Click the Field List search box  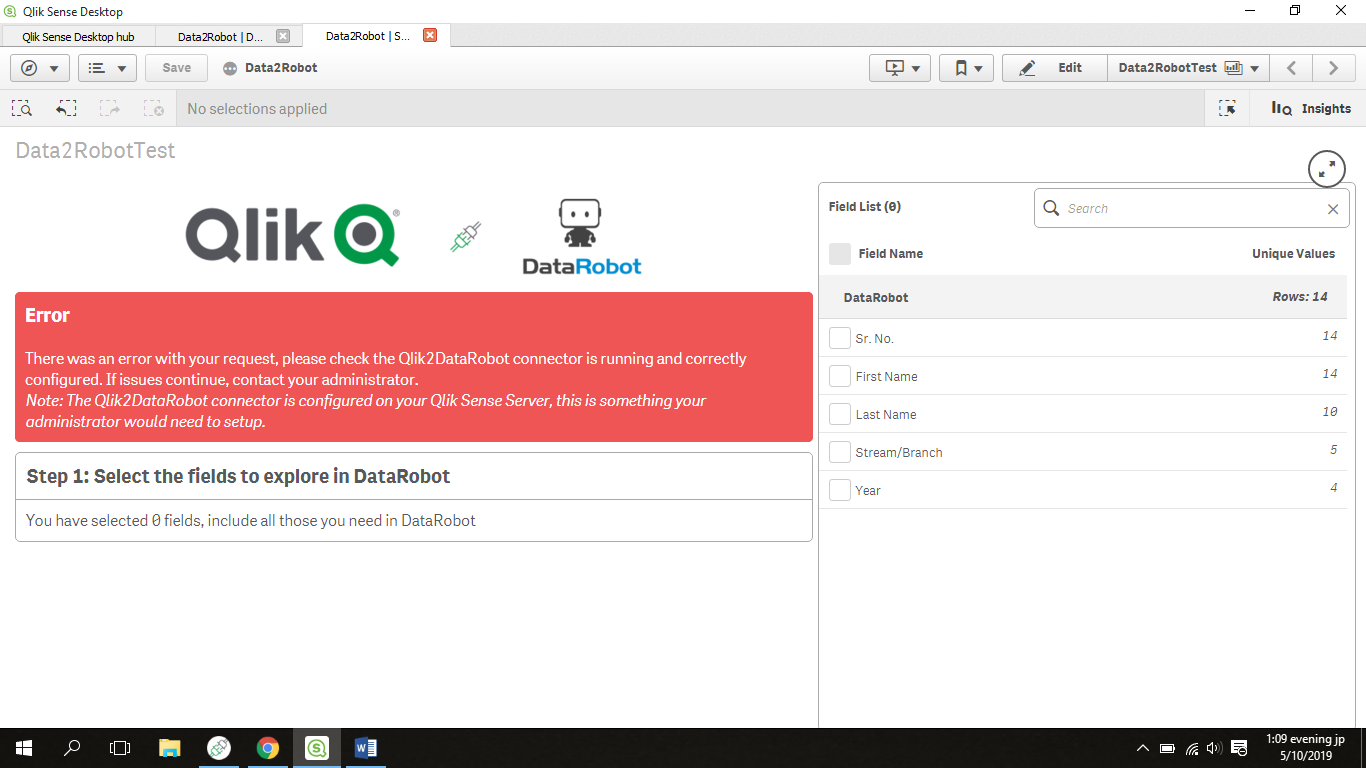pos(1191,209)
